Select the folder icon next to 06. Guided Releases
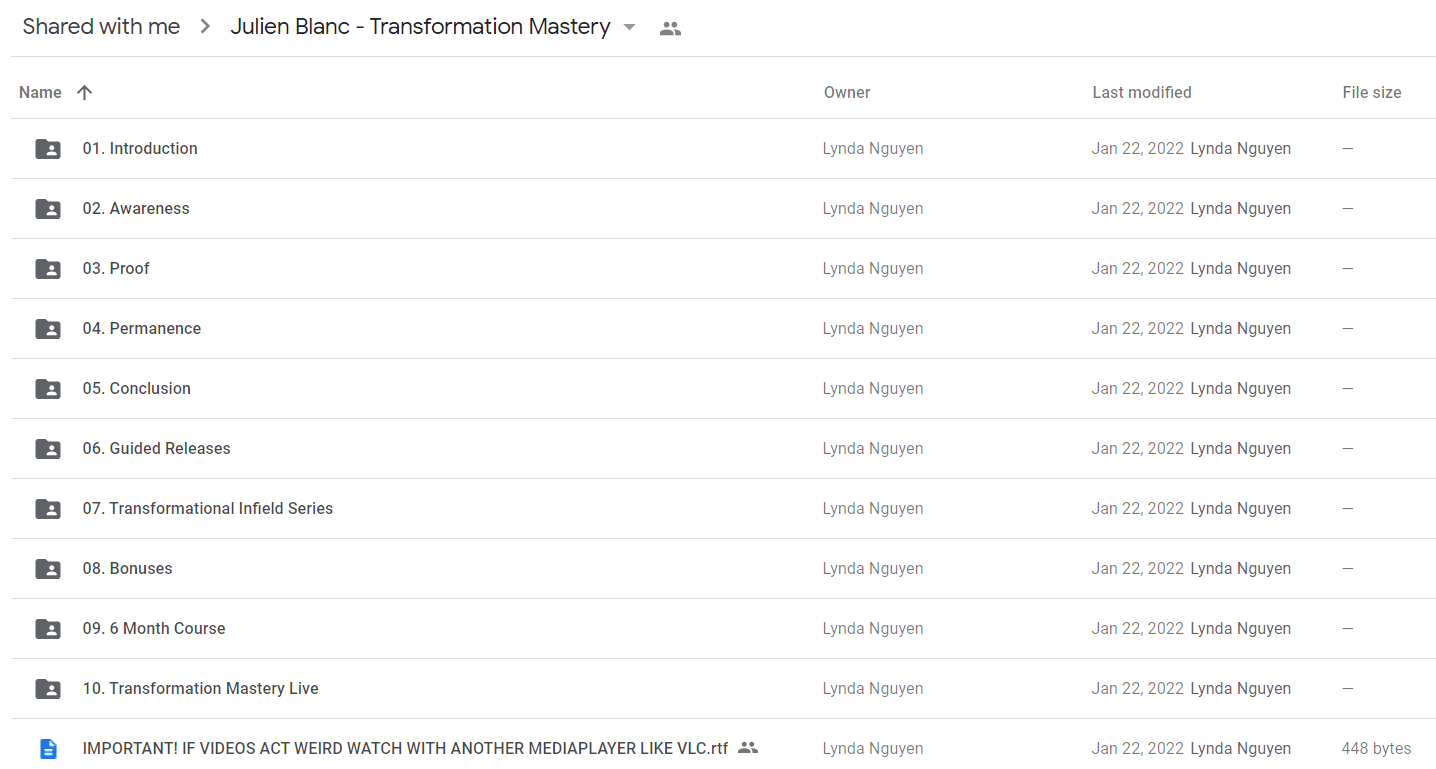The width and height of the screenshot is (1436, 769). click(48, 449)
